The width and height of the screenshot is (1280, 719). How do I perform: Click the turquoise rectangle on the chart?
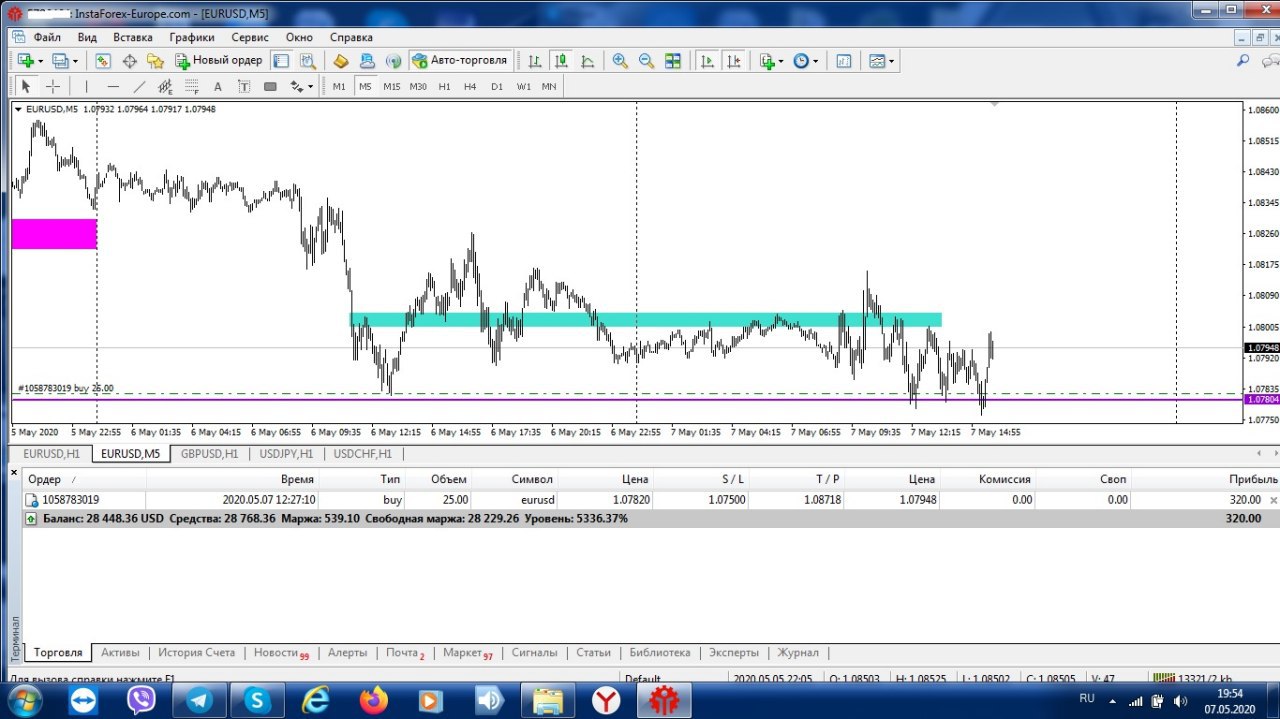pos(645,320)
